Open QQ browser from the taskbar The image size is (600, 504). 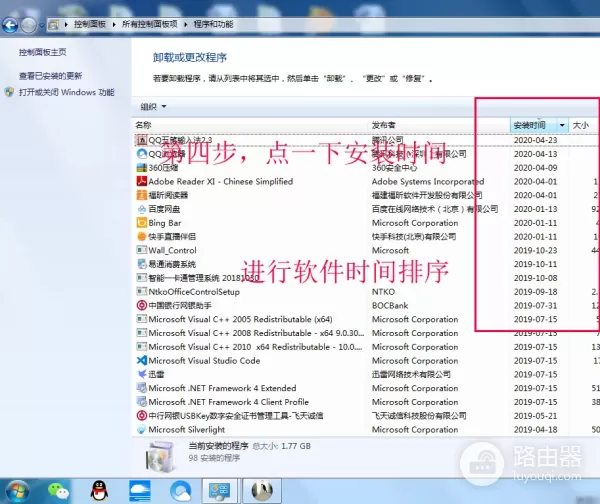181,491
